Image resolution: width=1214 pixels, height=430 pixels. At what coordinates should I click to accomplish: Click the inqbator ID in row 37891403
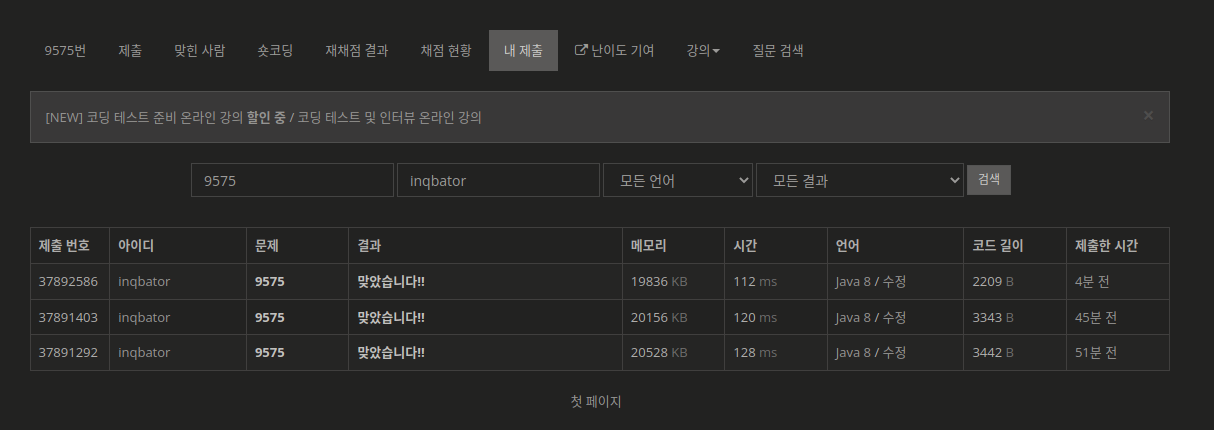(x=144, y=318)
